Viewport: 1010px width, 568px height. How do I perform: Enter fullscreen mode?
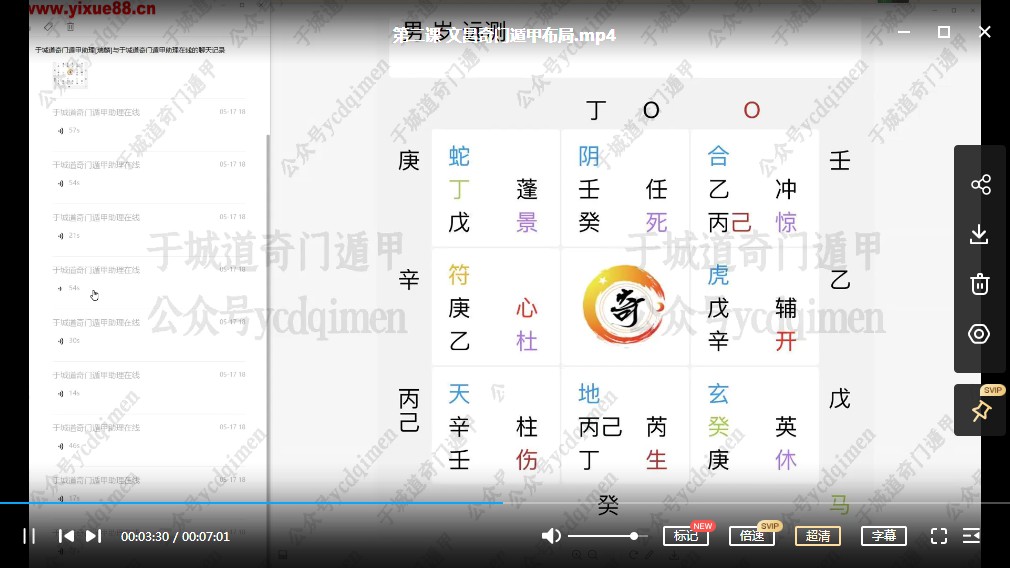(x=939, y=536)
